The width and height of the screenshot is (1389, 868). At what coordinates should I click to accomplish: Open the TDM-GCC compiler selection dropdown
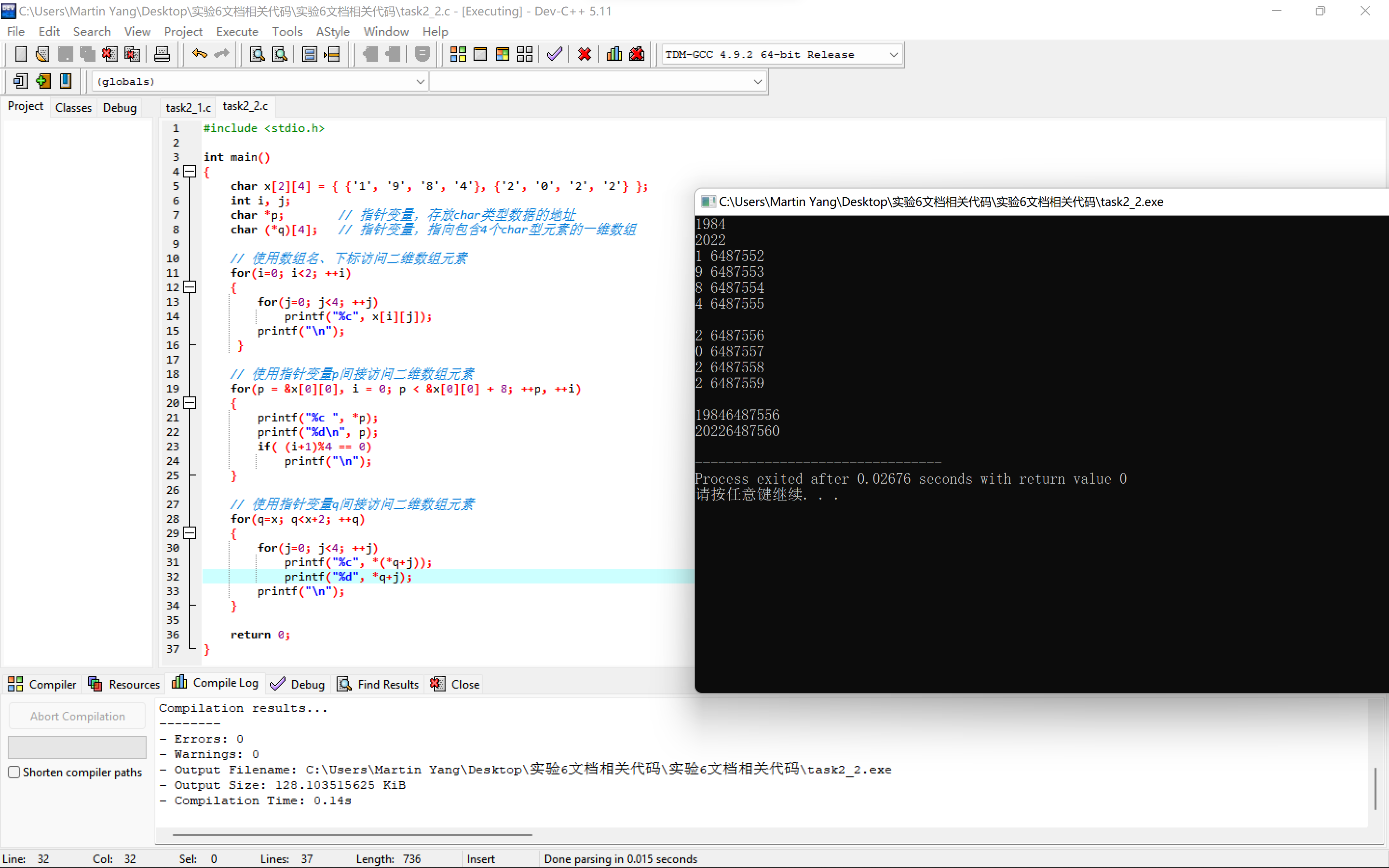893,54
